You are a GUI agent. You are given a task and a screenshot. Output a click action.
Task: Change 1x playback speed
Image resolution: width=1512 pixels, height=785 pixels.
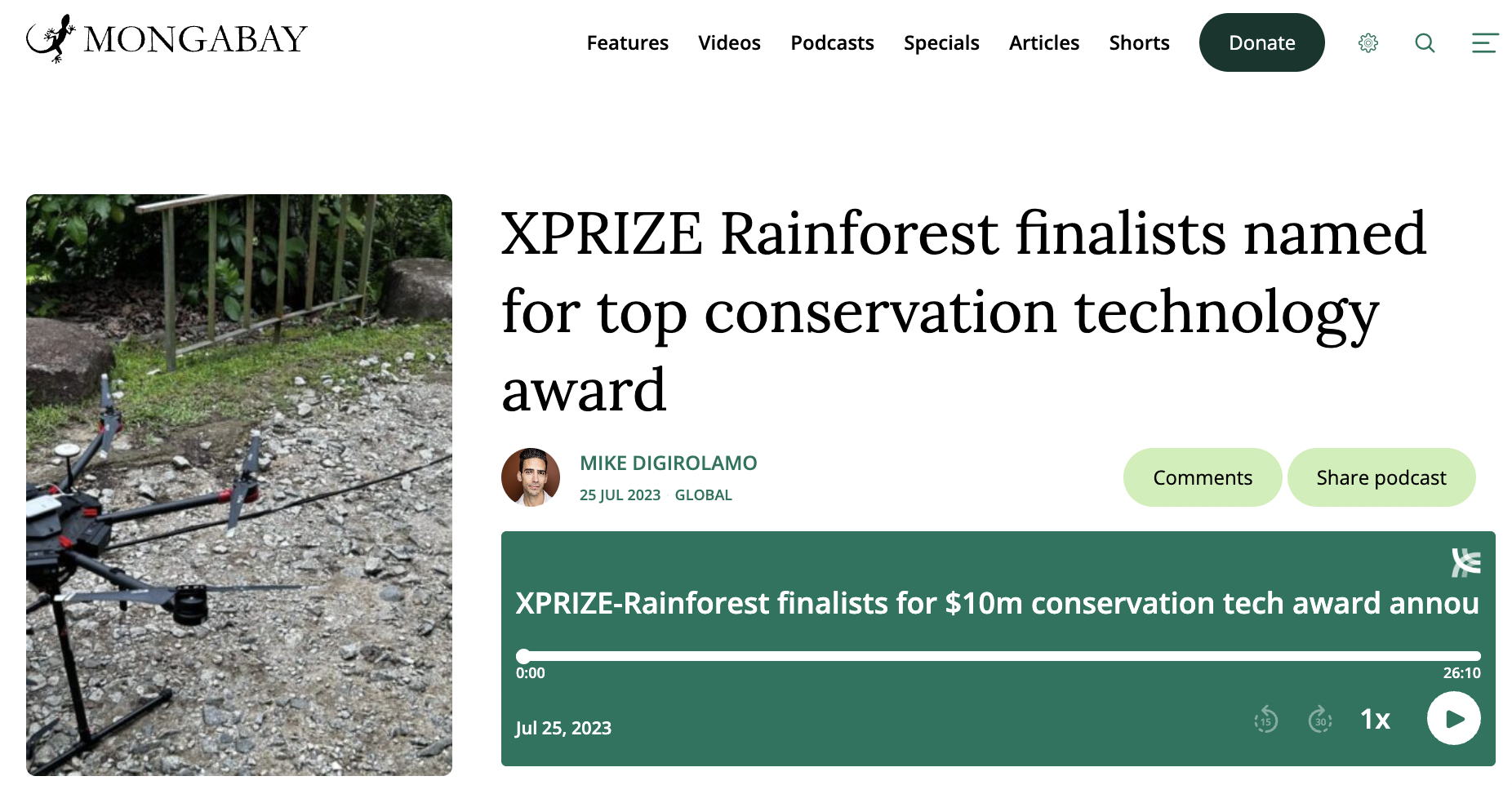click(x=1375, y=719)
